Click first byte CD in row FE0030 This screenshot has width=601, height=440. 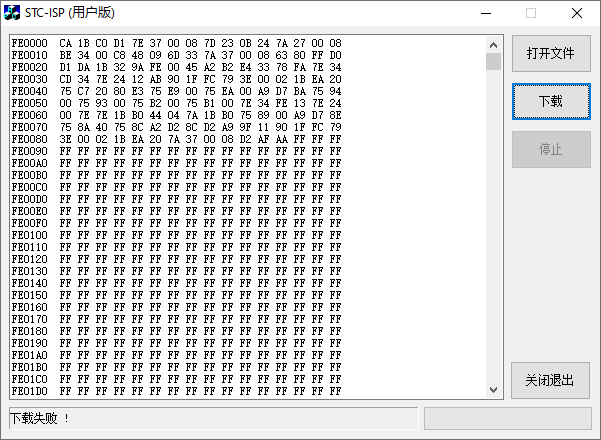66,79
